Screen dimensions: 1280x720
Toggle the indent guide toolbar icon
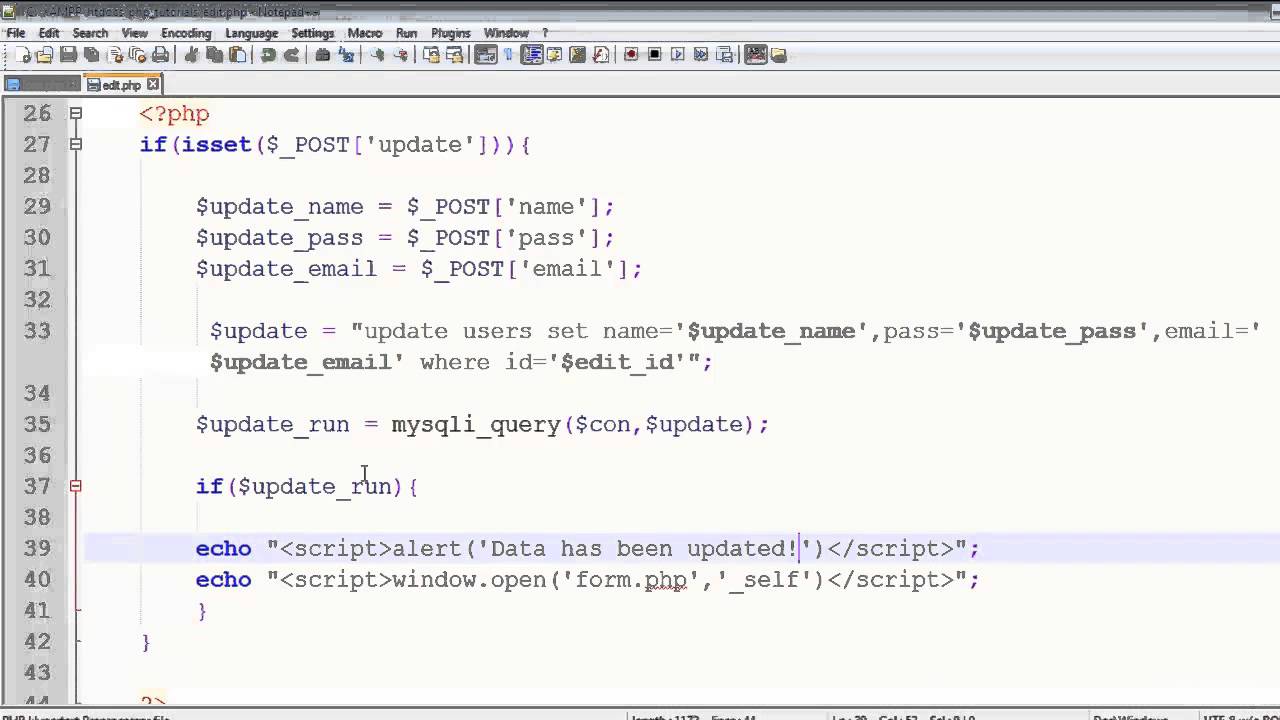[x=532, y=55]
